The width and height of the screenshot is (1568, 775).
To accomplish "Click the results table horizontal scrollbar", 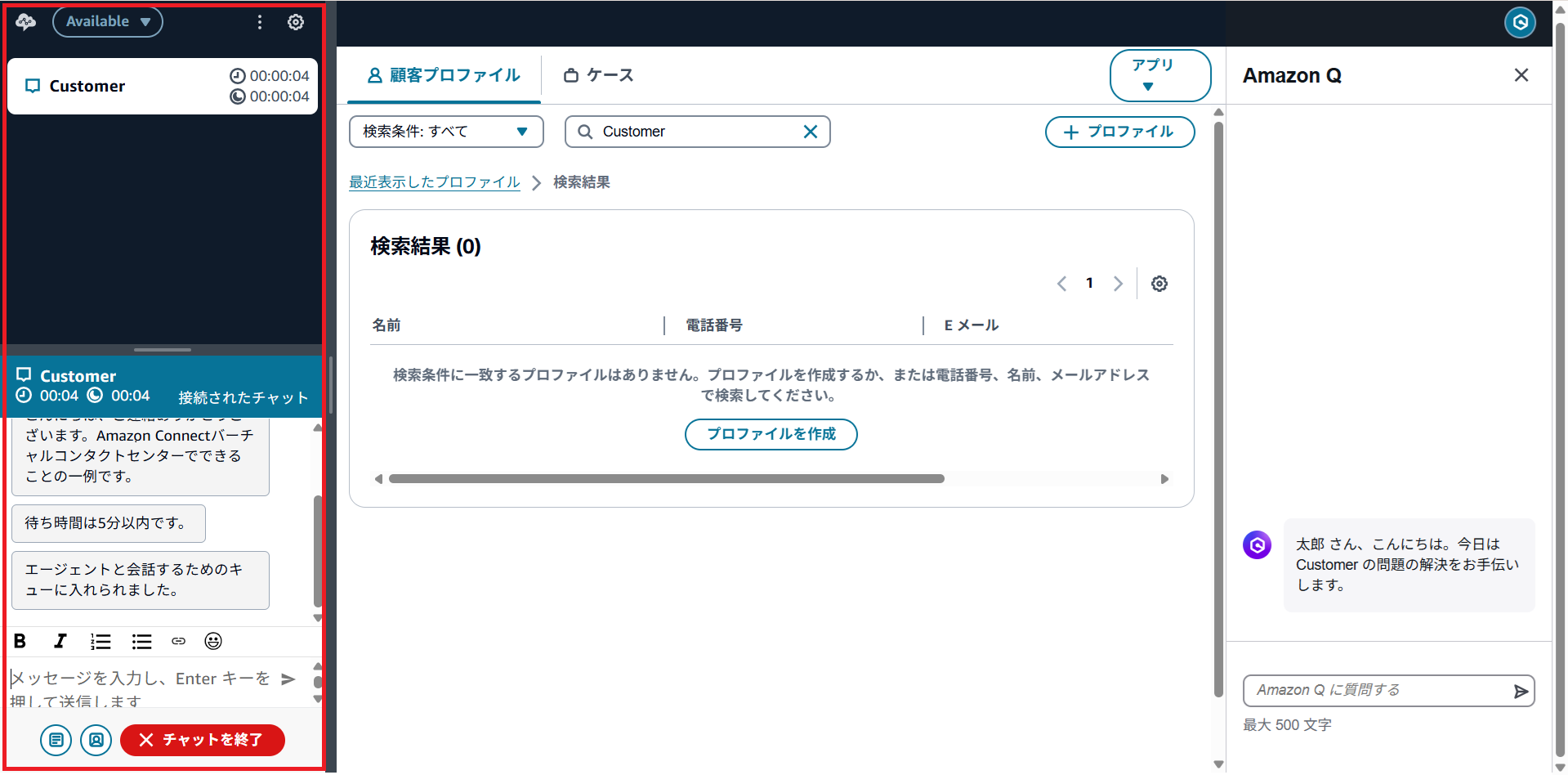I will pos(667,479).
